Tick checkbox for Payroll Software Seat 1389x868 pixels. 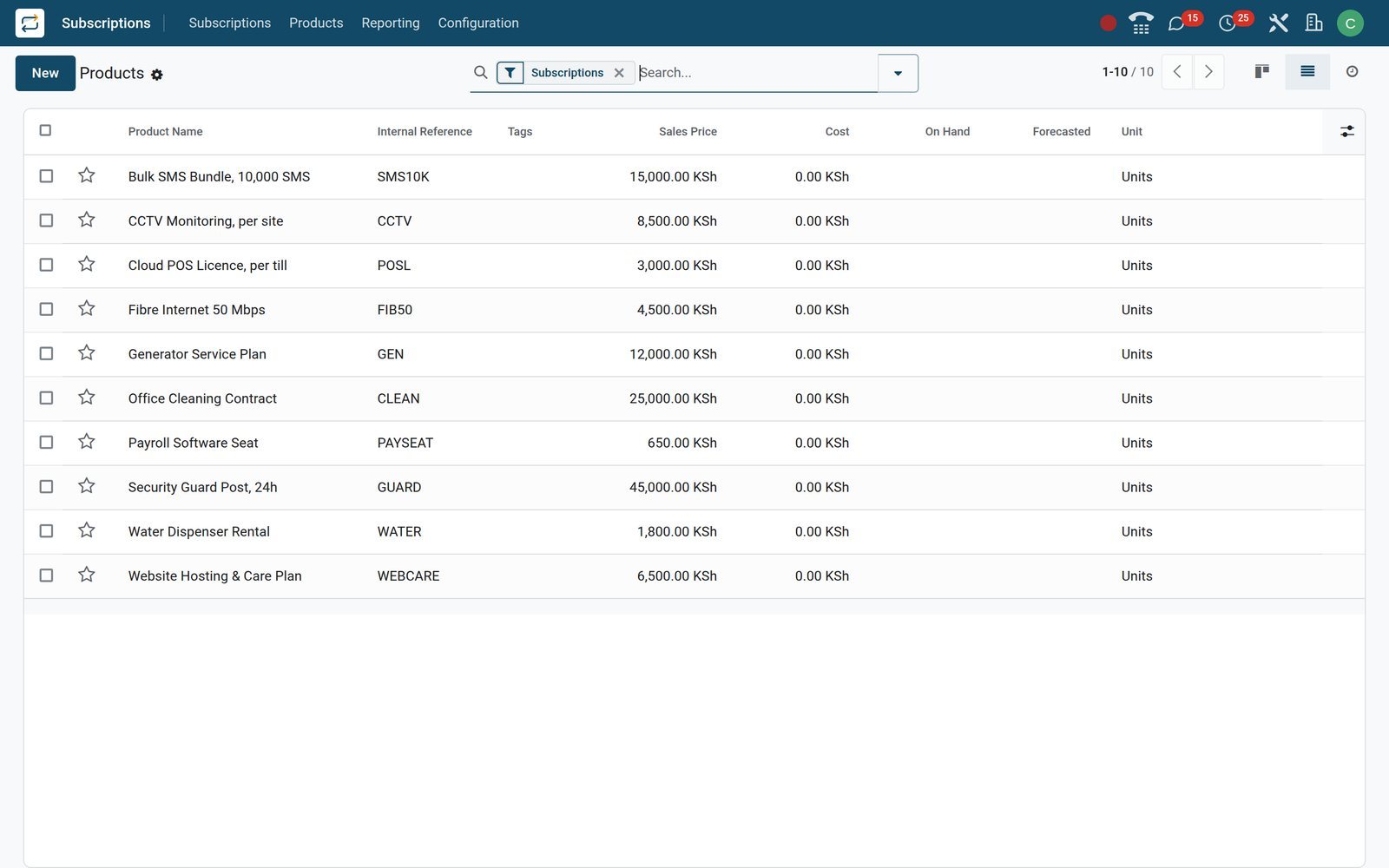click(46, 442)
